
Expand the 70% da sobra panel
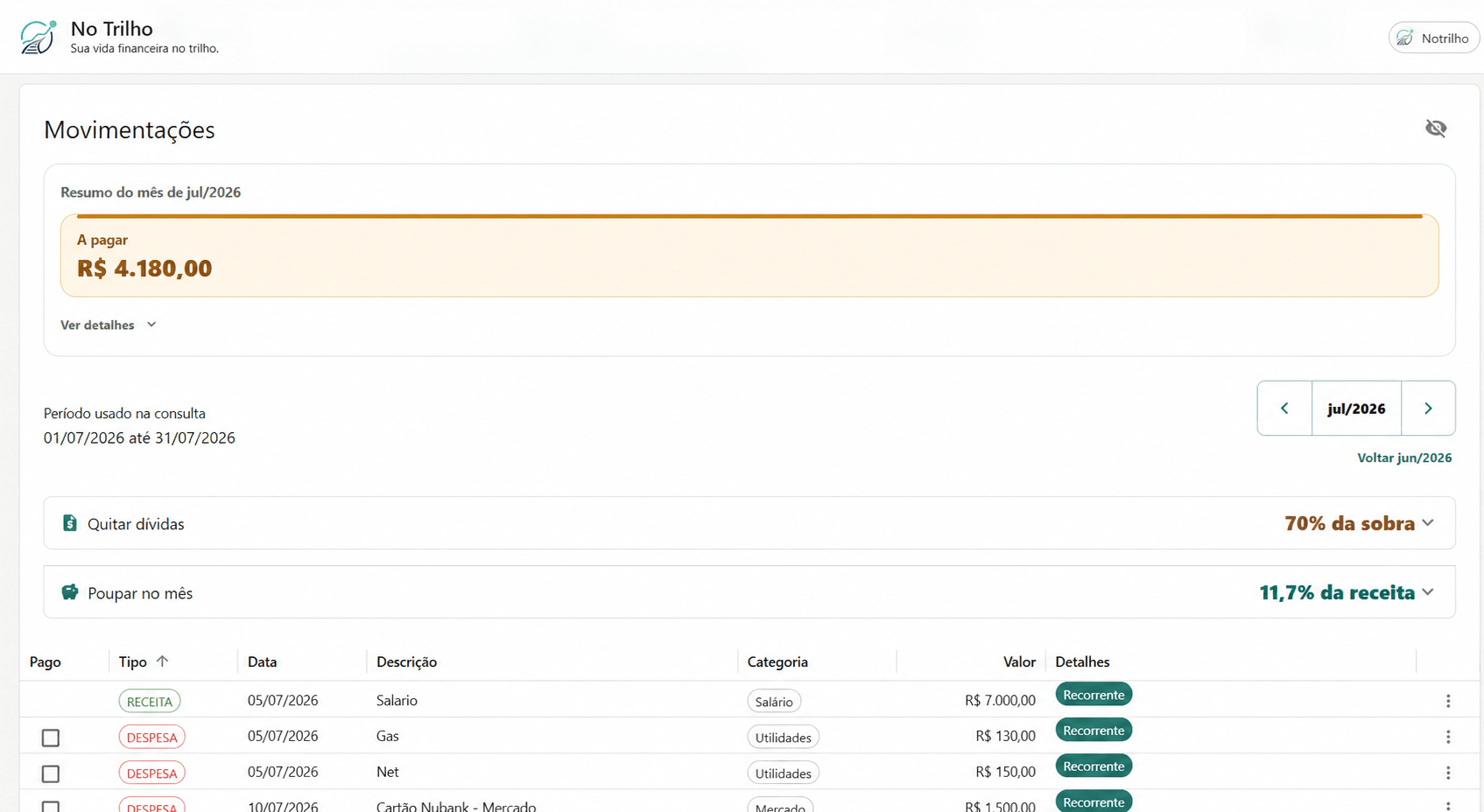pos(1359,523)
